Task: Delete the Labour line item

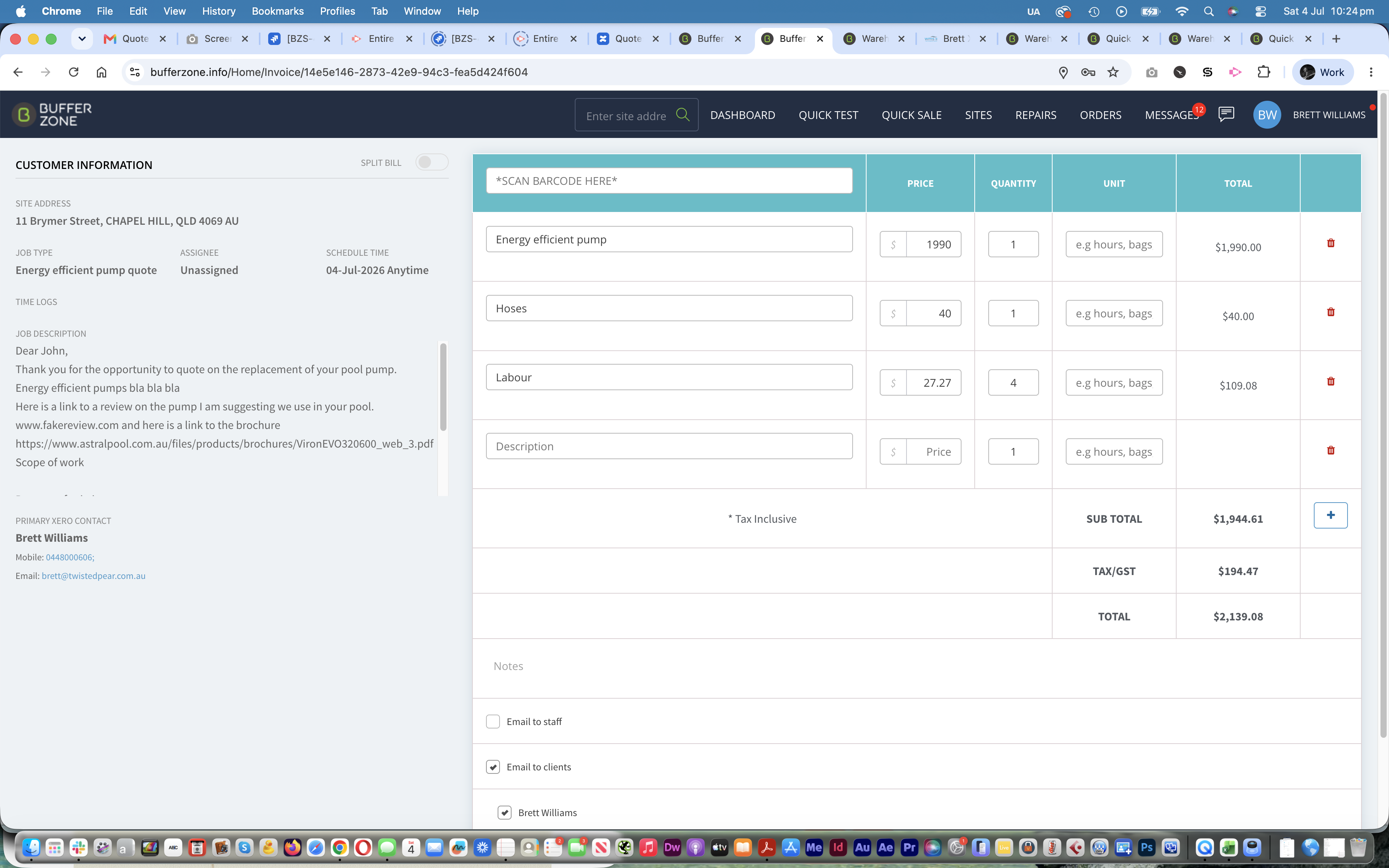Action: [1330, 382]
